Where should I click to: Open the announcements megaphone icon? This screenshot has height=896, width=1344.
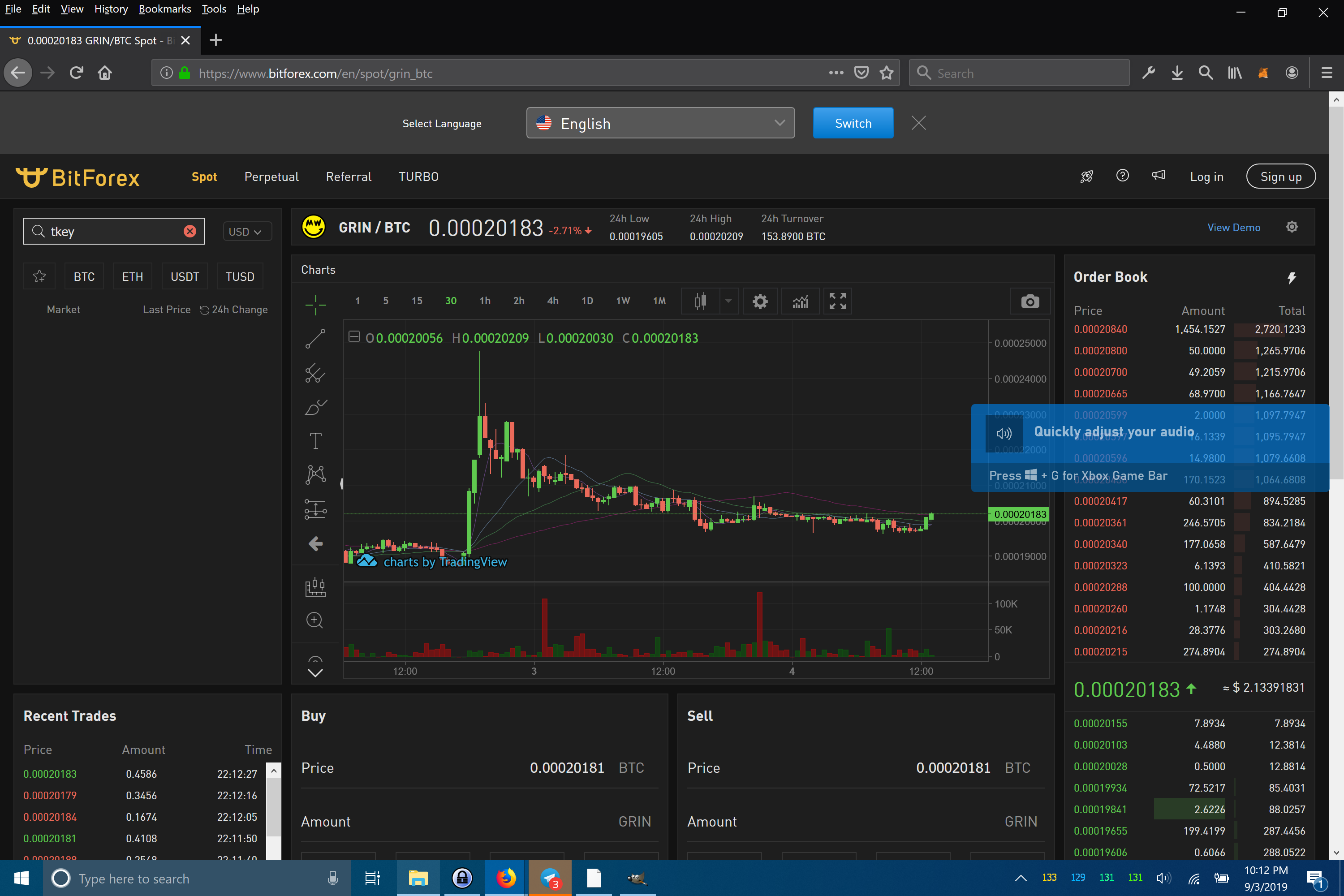click(1158, 176)
